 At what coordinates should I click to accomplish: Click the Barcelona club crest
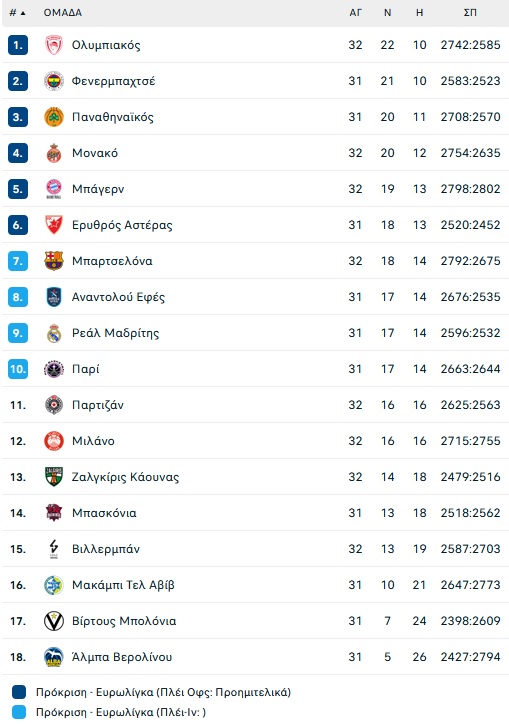pyautogui.click(x=54, y=261)
